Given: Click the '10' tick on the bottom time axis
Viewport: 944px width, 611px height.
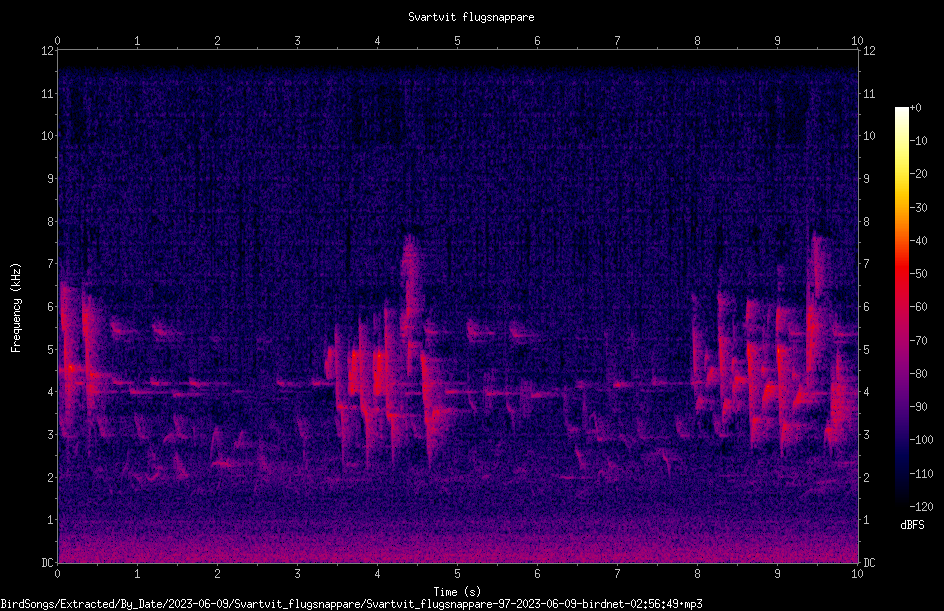Looking at the screenshot, I should [857, 574].
